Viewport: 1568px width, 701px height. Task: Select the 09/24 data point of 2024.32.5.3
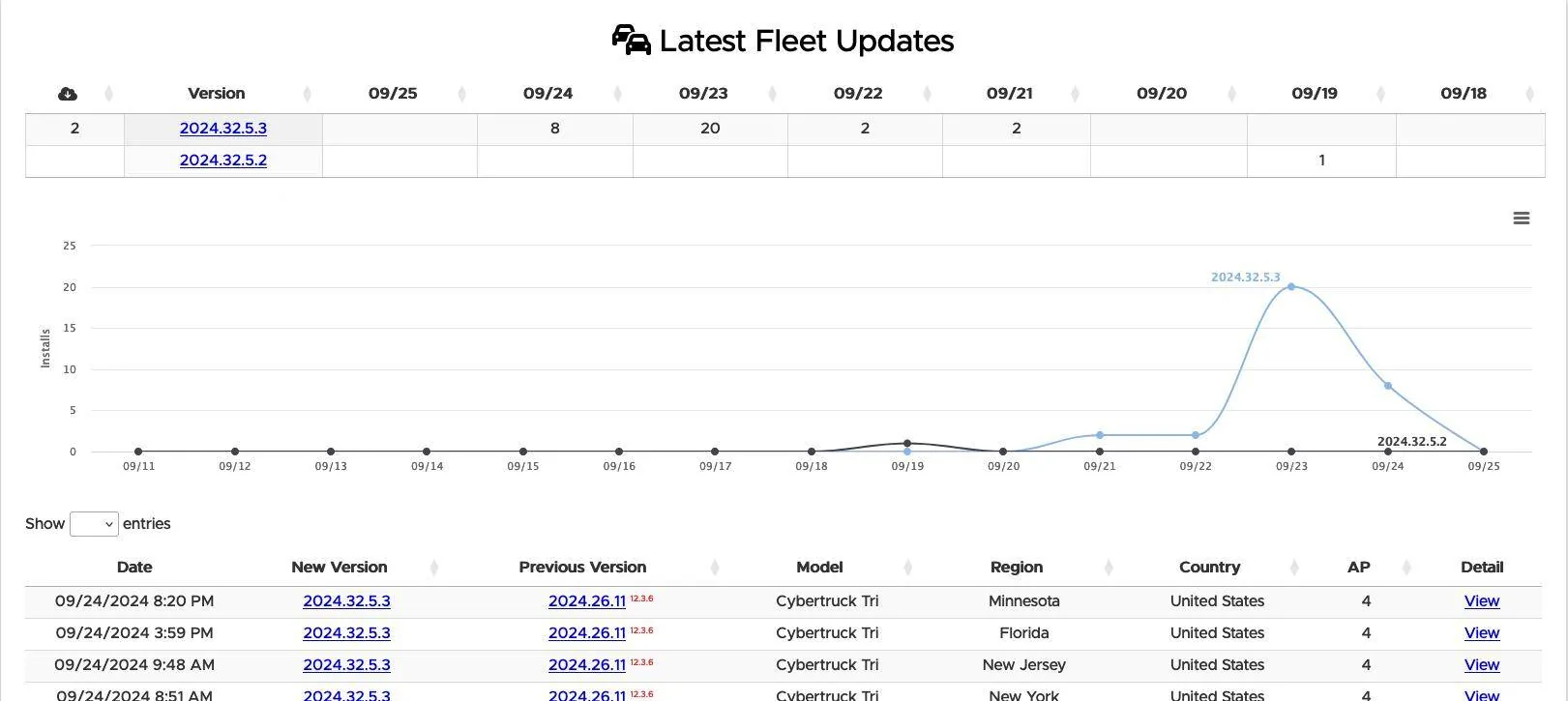click(x=1388, y=386)
